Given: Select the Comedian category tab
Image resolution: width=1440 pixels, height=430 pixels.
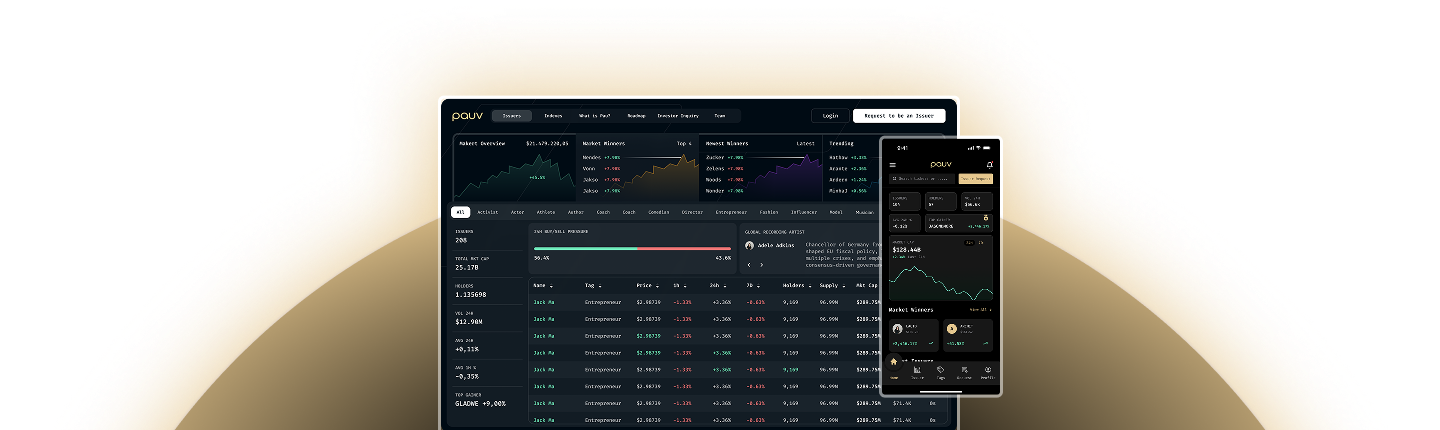Looking at the screenshot, I should point(659,212).
